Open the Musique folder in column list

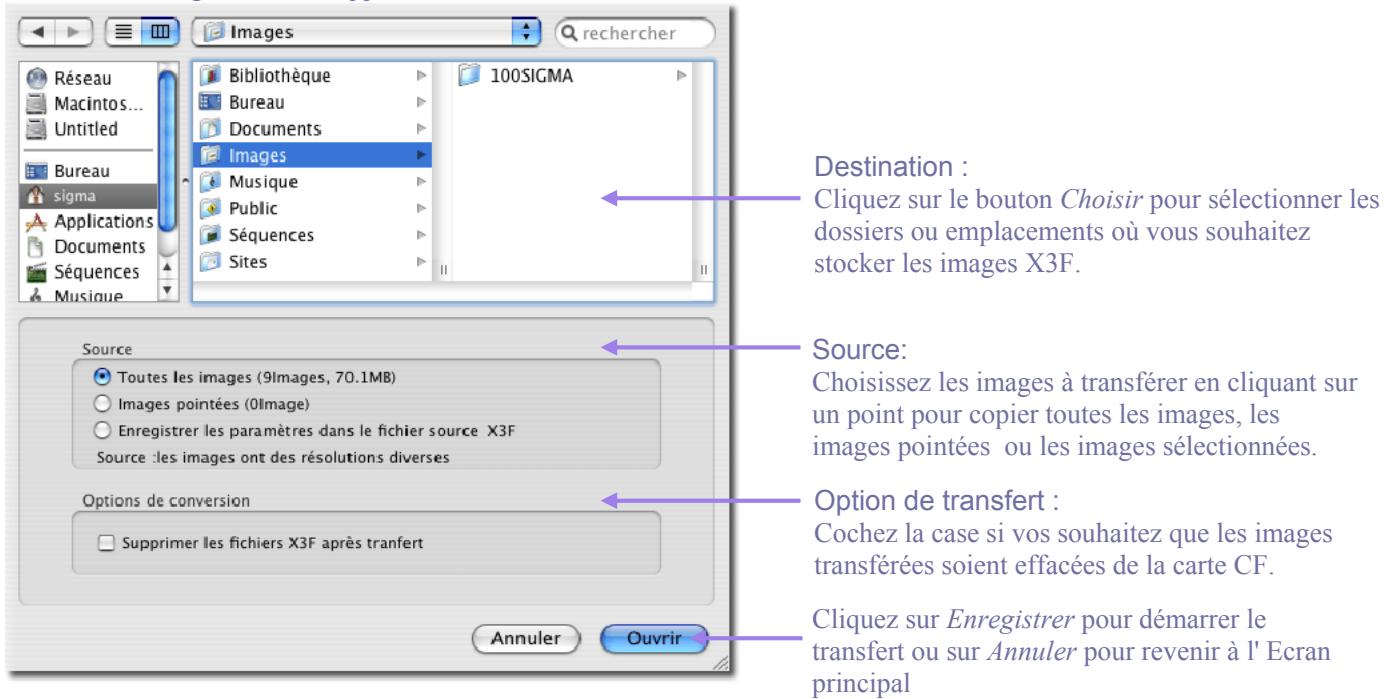point(312,182)
